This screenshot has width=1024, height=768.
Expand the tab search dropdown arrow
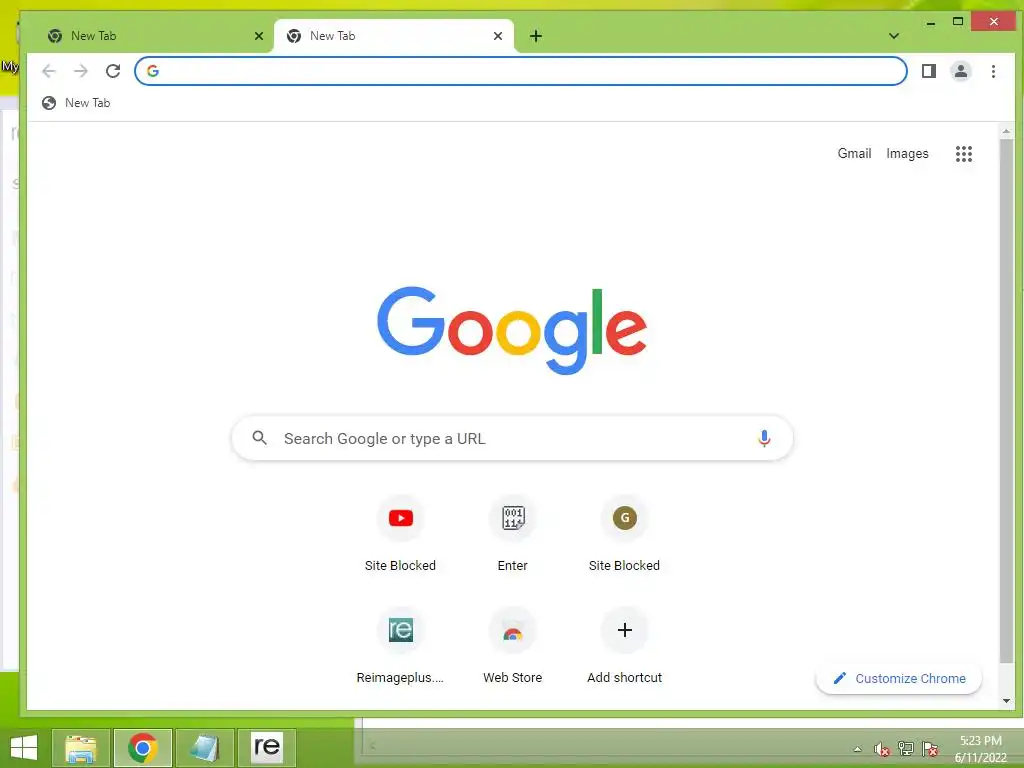click(894, 36)
